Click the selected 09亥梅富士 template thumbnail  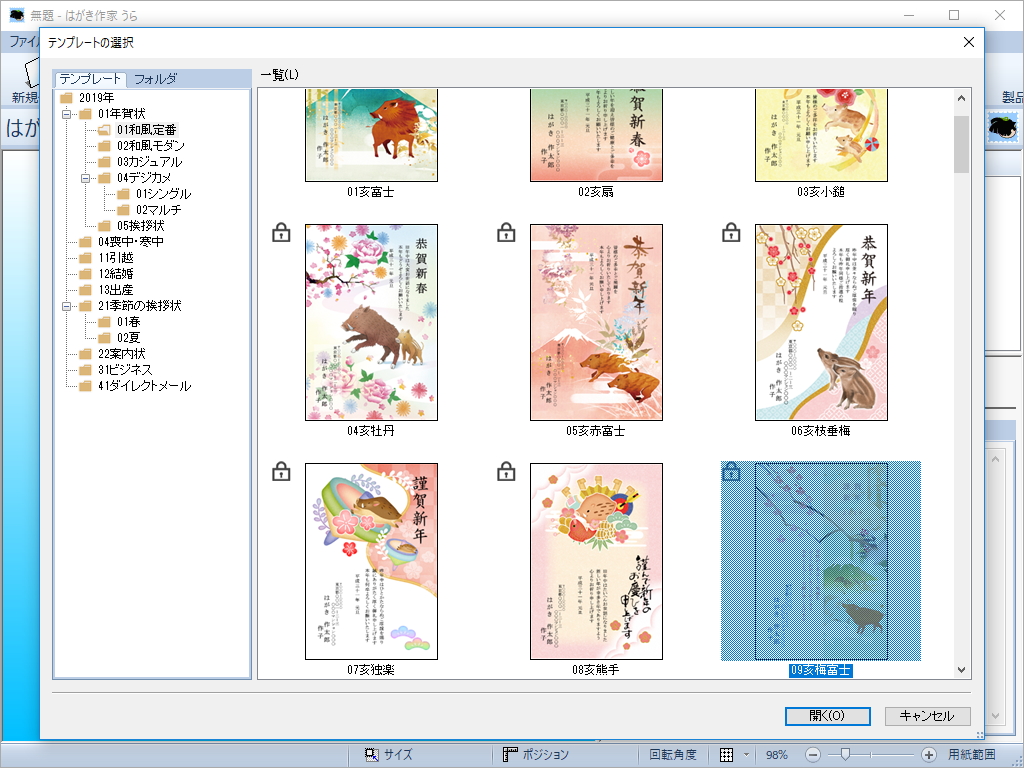822,562
